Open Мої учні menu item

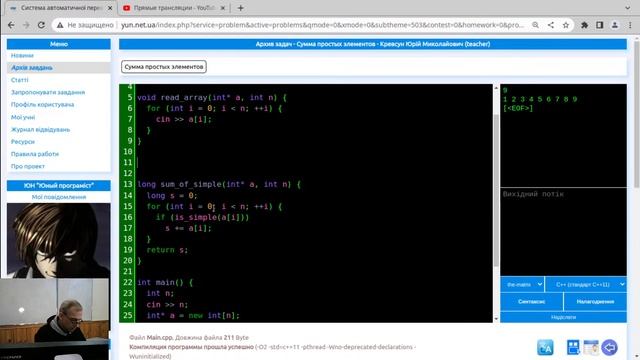[23, 117]
